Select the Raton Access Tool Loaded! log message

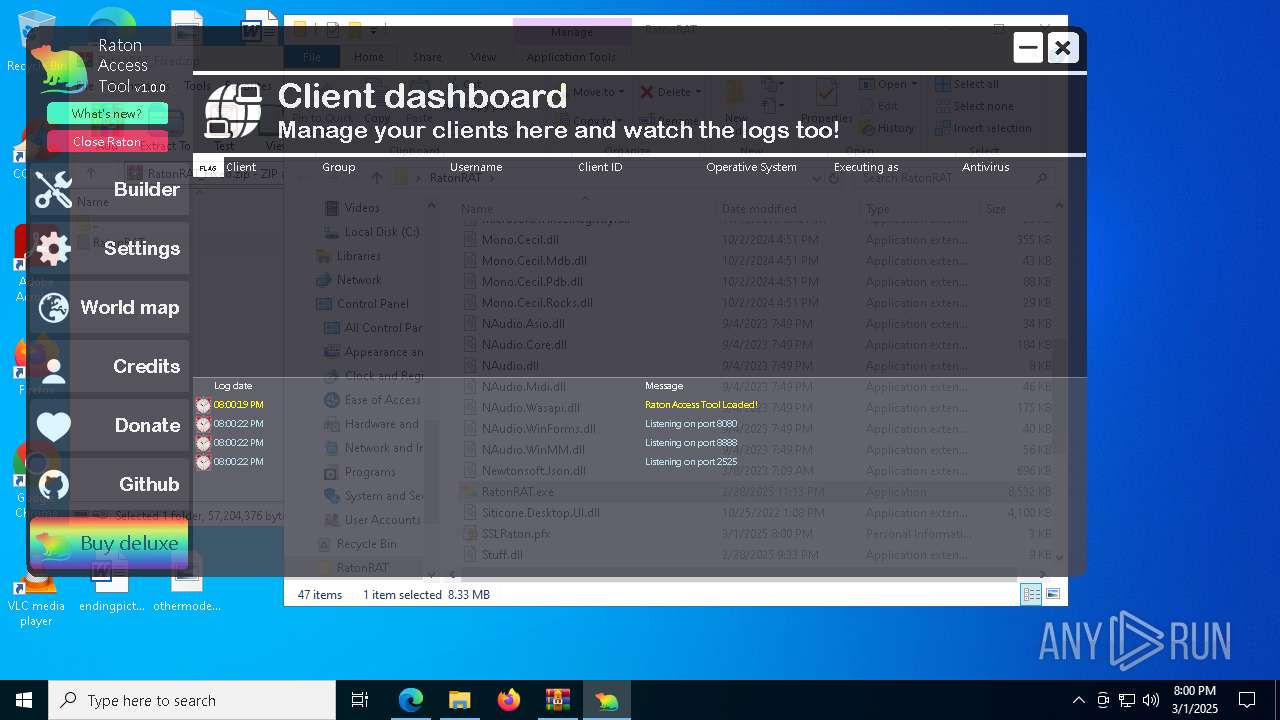701,405
